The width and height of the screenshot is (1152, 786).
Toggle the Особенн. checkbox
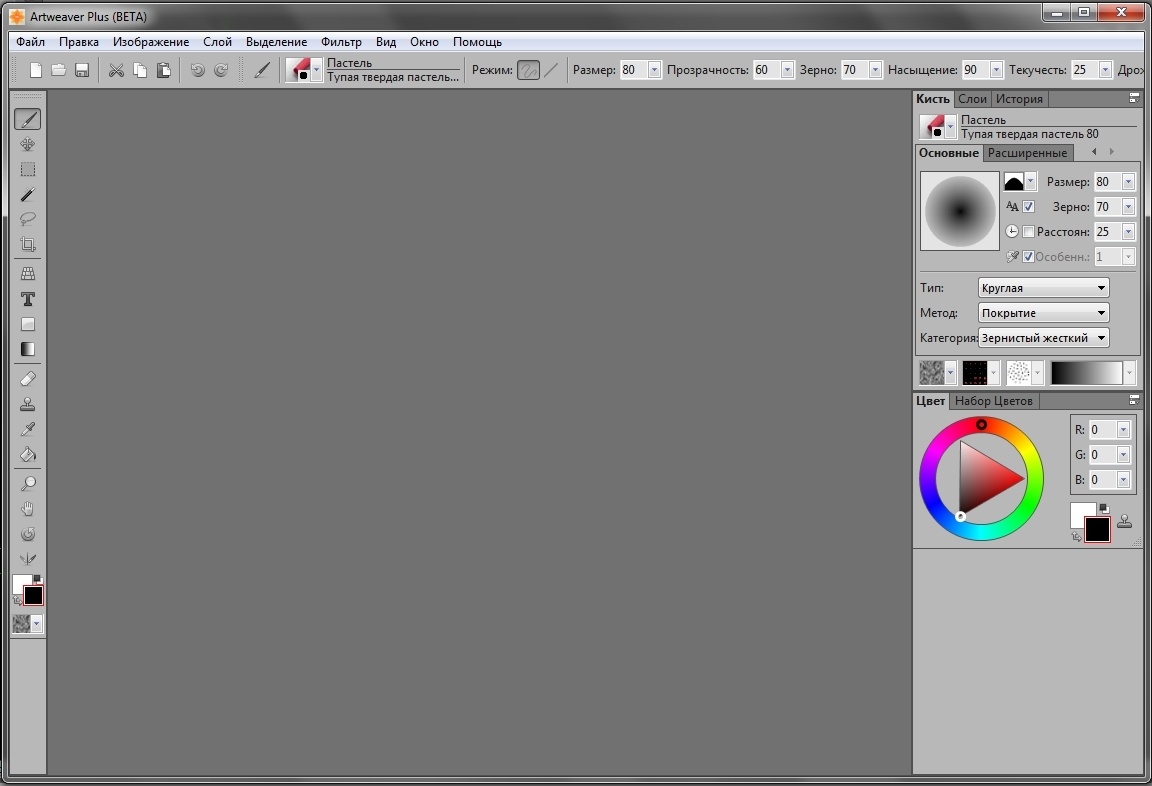tap(1029, 256)
